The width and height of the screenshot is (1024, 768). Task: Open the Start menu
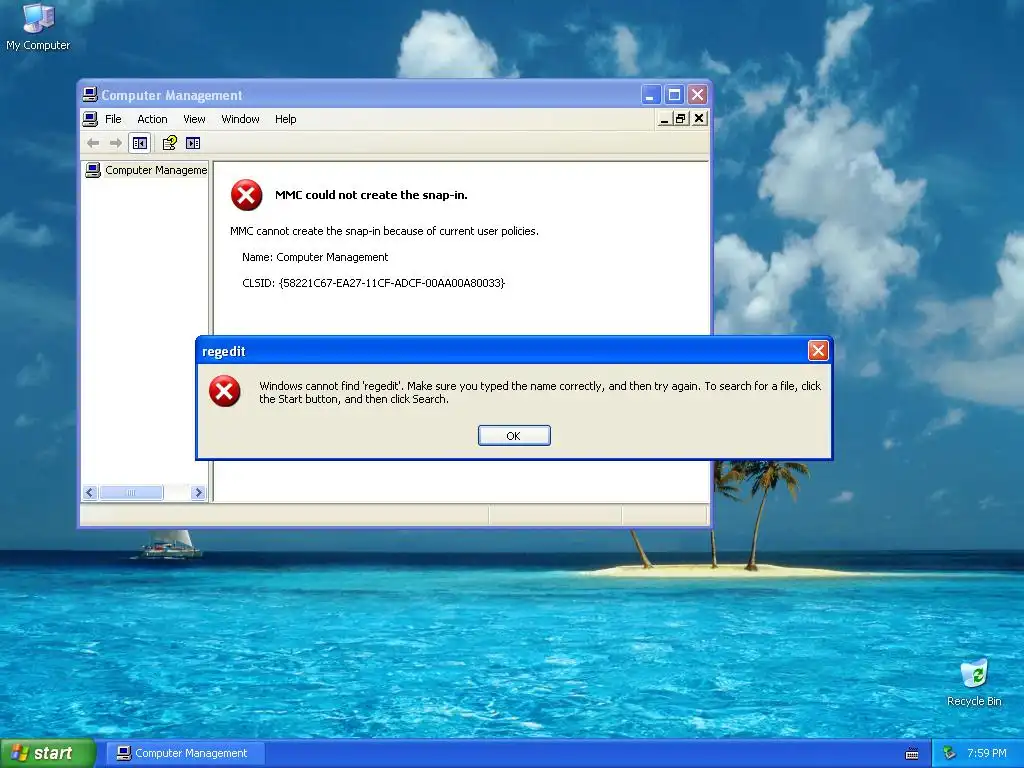(47, 753)
